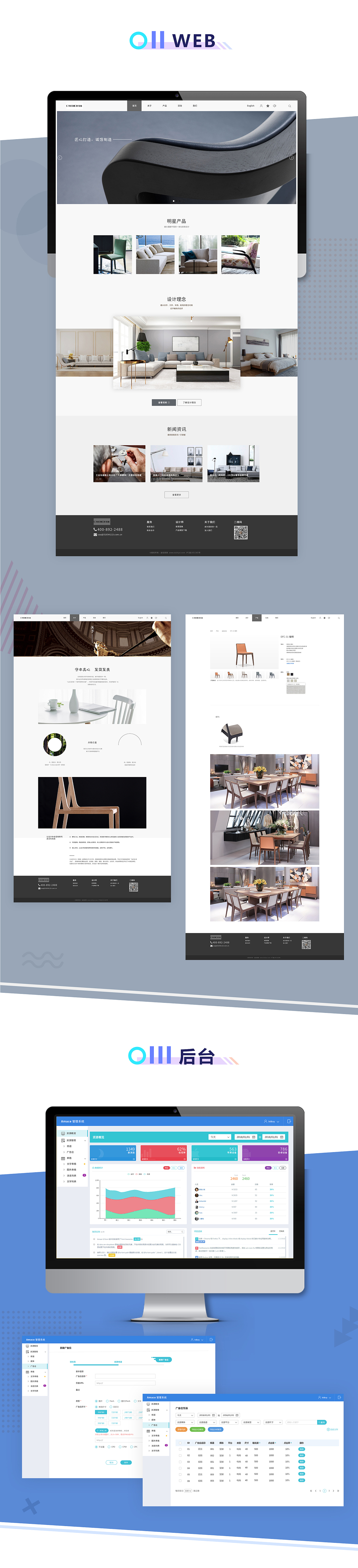Click 活动 in the homepage navigation
This screenshot has width=358, height=1568.
(x=180, y=106)
